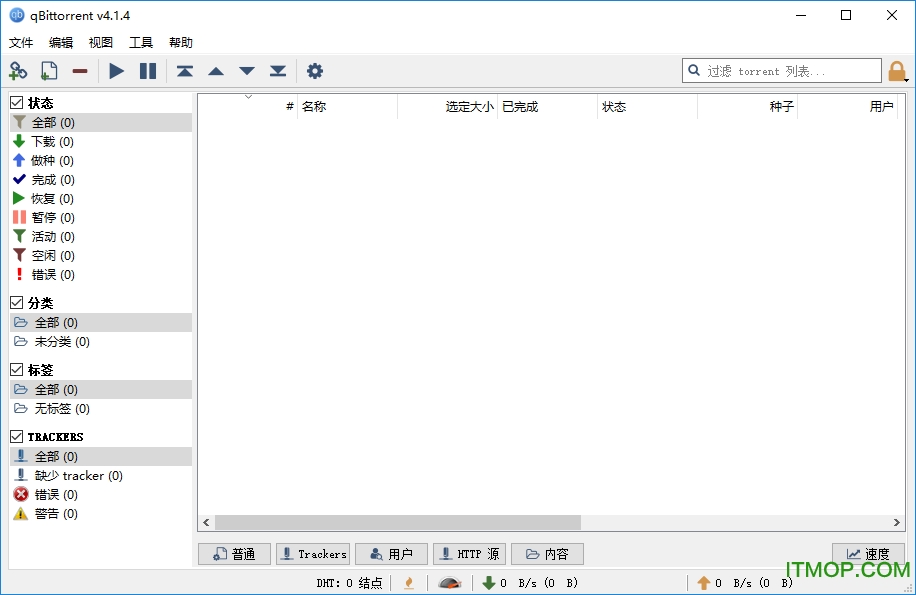
Task: Click the resume torrent icon
Action: tap(115, 71)
